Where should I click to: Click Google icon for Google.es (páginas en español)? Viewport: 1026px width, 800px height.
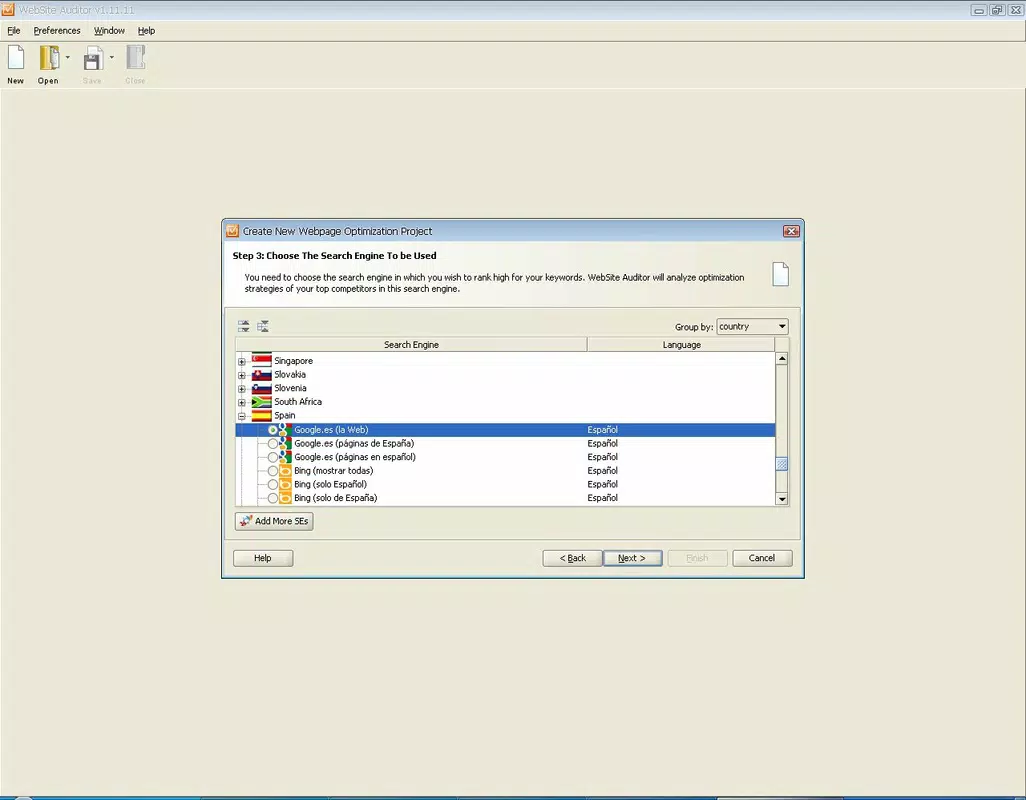coord(285,457)
